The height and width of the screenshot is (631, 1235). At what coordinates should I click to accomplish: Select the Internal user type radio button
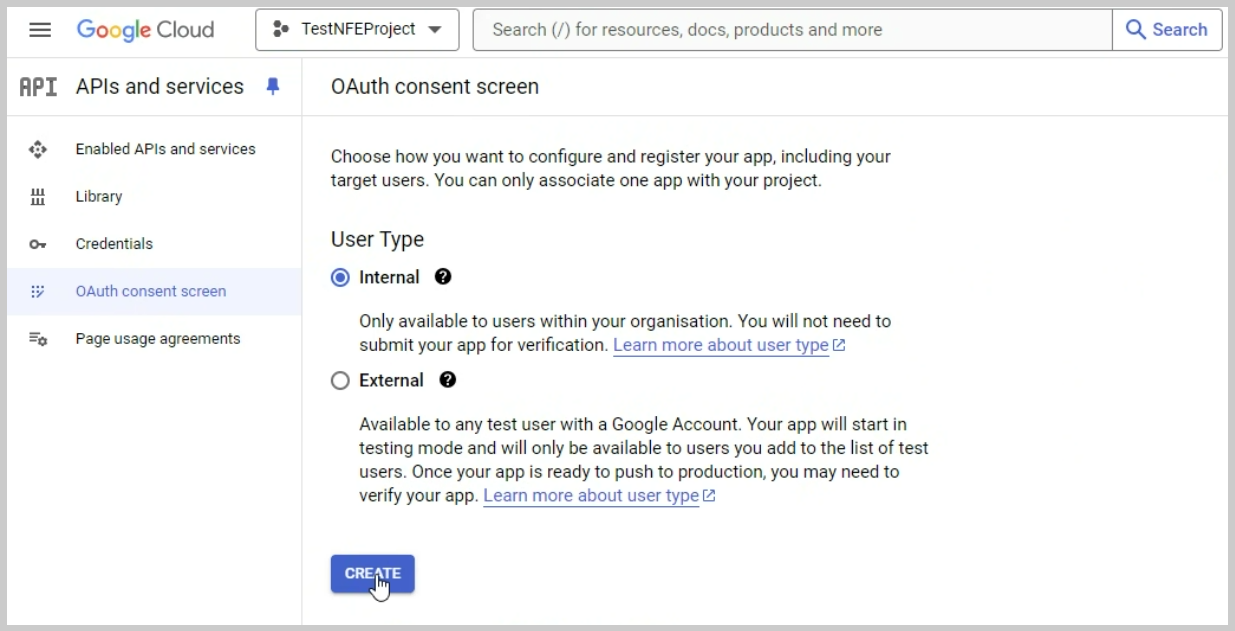pos(340,278)
